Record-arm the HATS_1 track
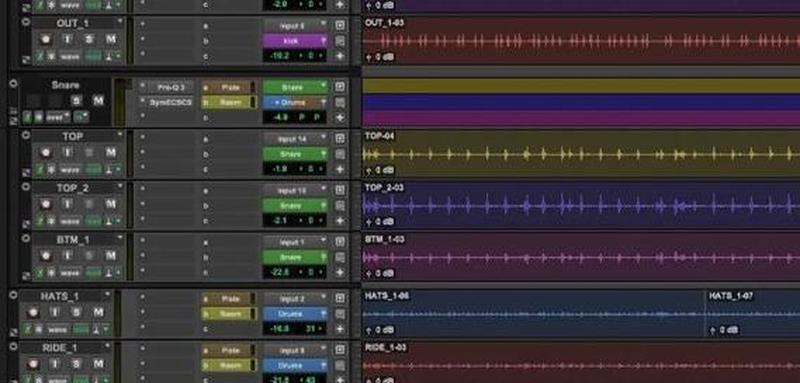Image resolution: width=800 pixels, height=383 pixels. pos(34,312)
